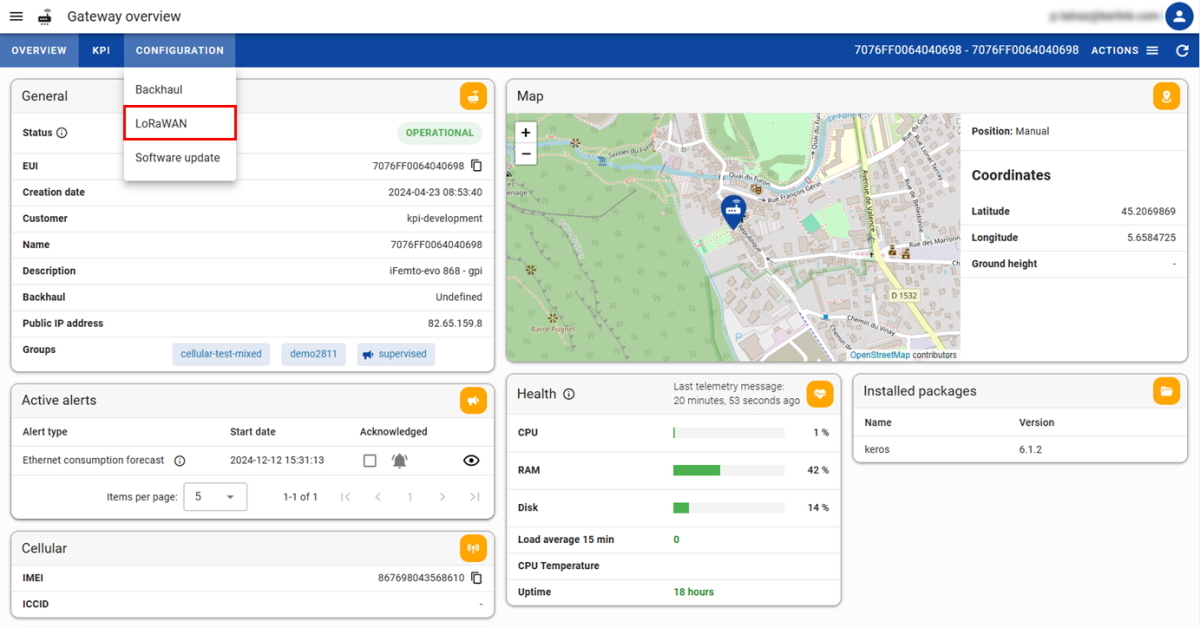Go to first page of alerts

point(345,497)
